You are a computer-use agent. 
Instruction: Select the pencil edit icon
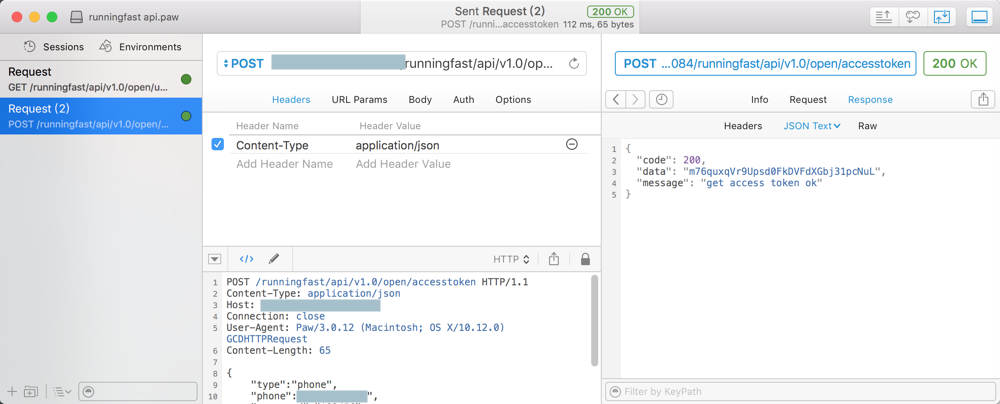pos(274,259)
